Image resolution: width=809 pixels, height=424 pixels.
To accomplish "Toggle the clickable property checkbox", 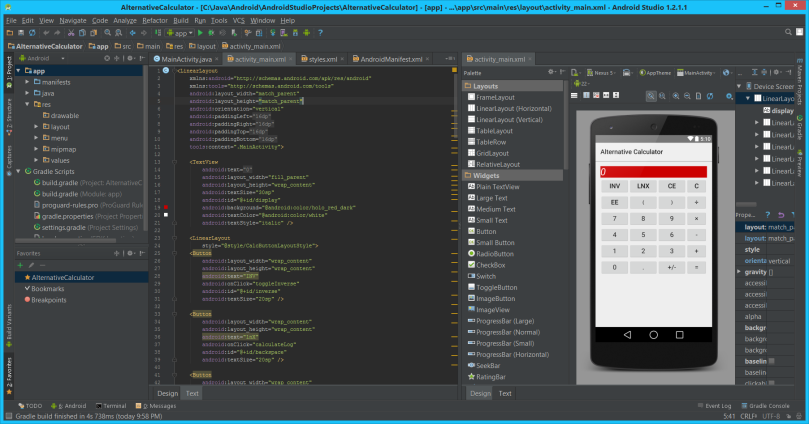I will click(x=772, y=383).
